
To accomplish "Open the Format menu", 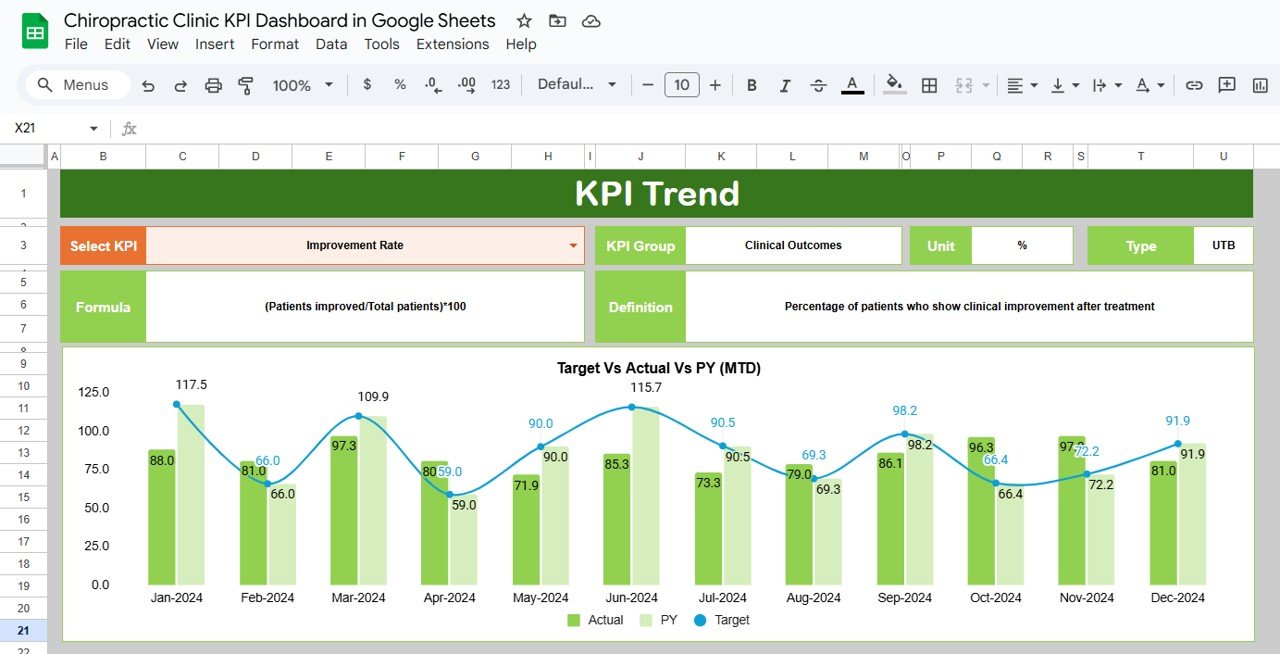I will pos(275,44).
